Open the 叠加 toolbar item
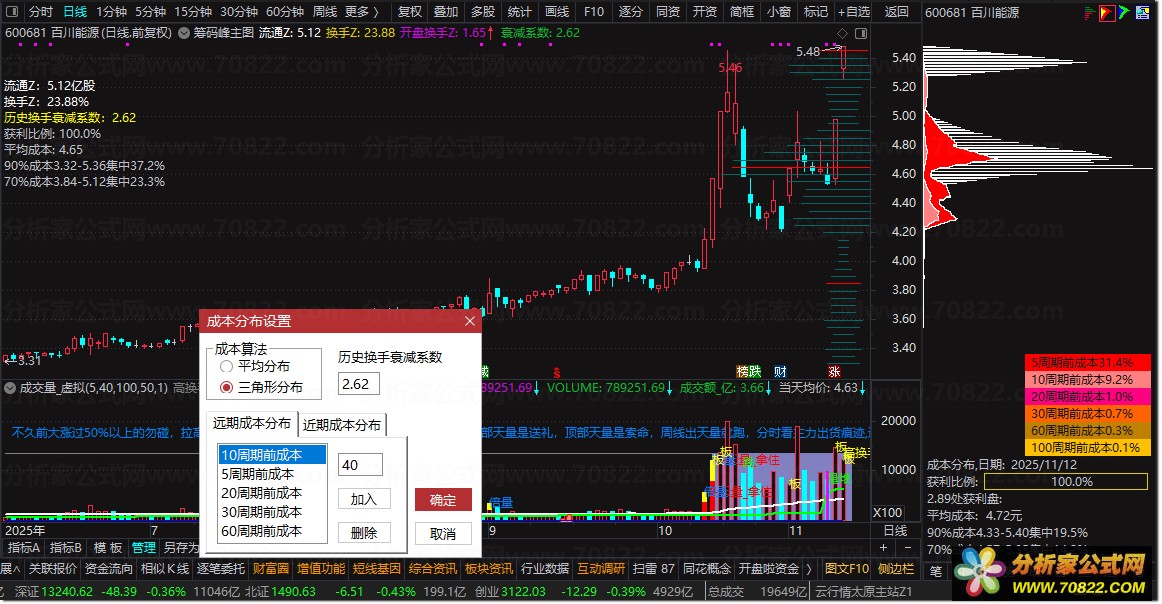This screenshot has height=604, width=1162. pos(446,12)
